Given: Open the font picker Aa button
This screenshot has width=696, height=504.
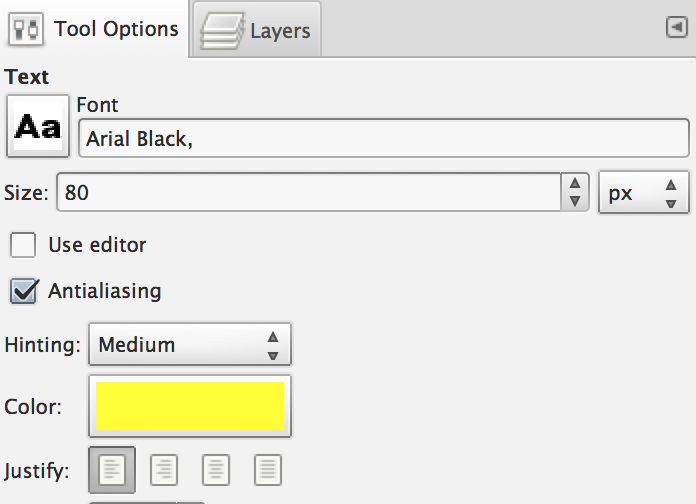Looking at the screenshot, I should click(x=38, y=126).
